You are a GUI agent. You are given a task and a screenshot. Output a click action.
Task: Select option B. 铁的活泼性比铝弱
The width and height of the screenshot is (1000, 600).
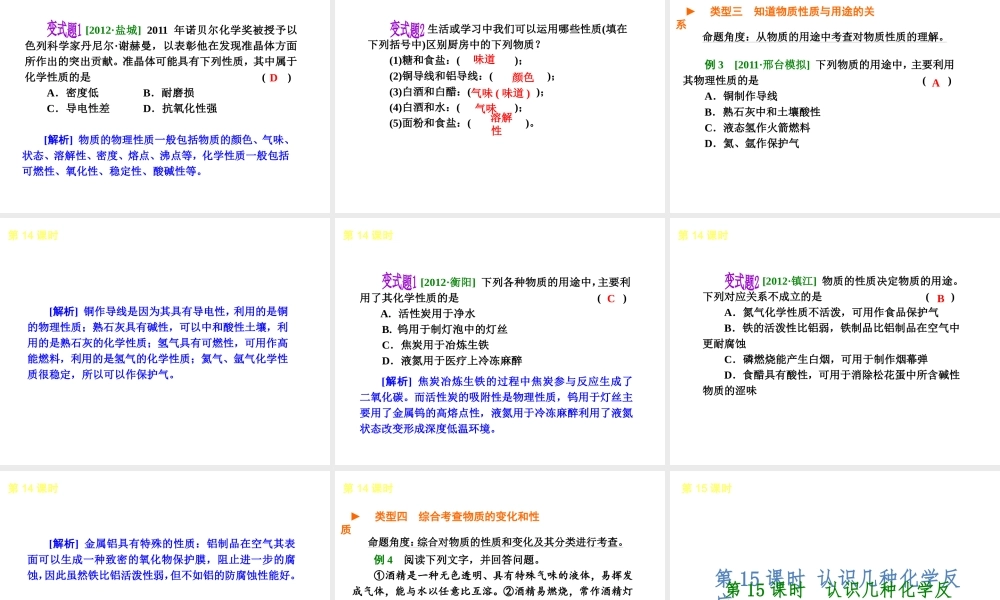831,335
